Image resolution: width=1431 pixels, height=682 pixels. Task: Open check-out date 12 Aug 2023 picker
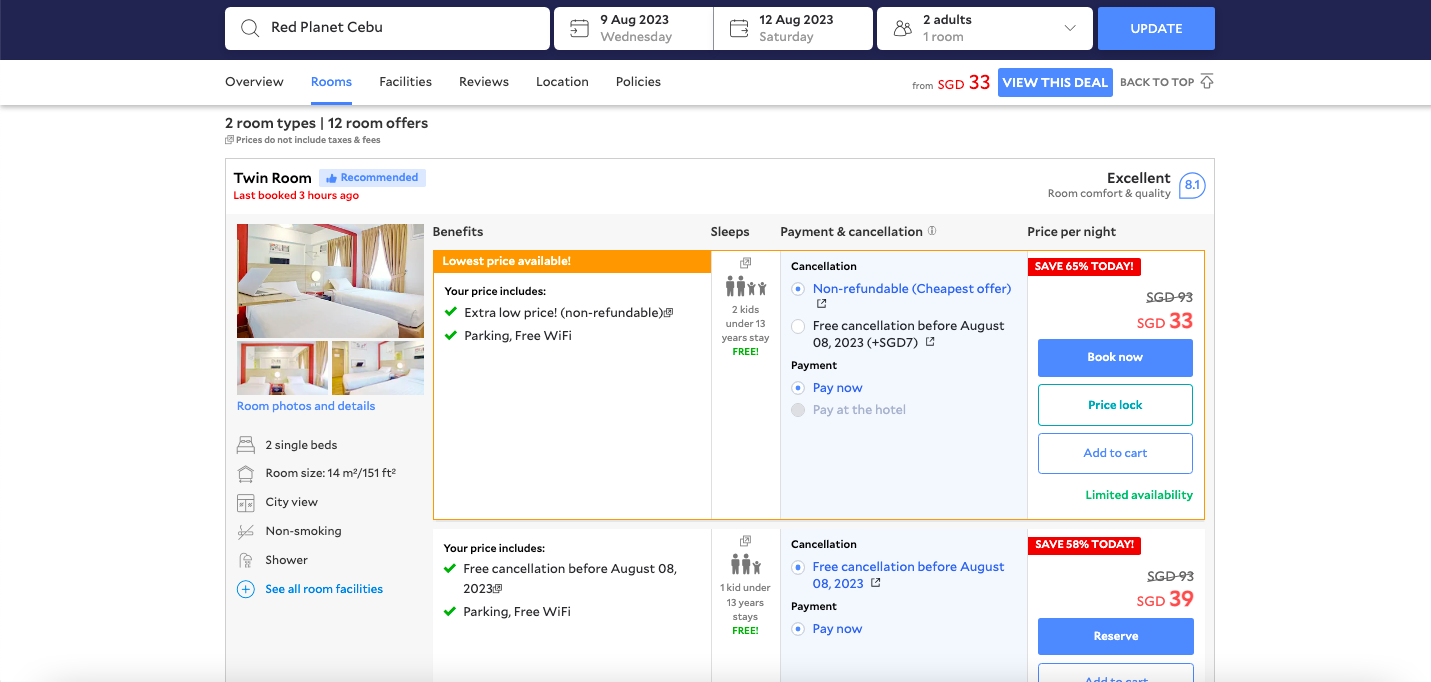point(794,28)
